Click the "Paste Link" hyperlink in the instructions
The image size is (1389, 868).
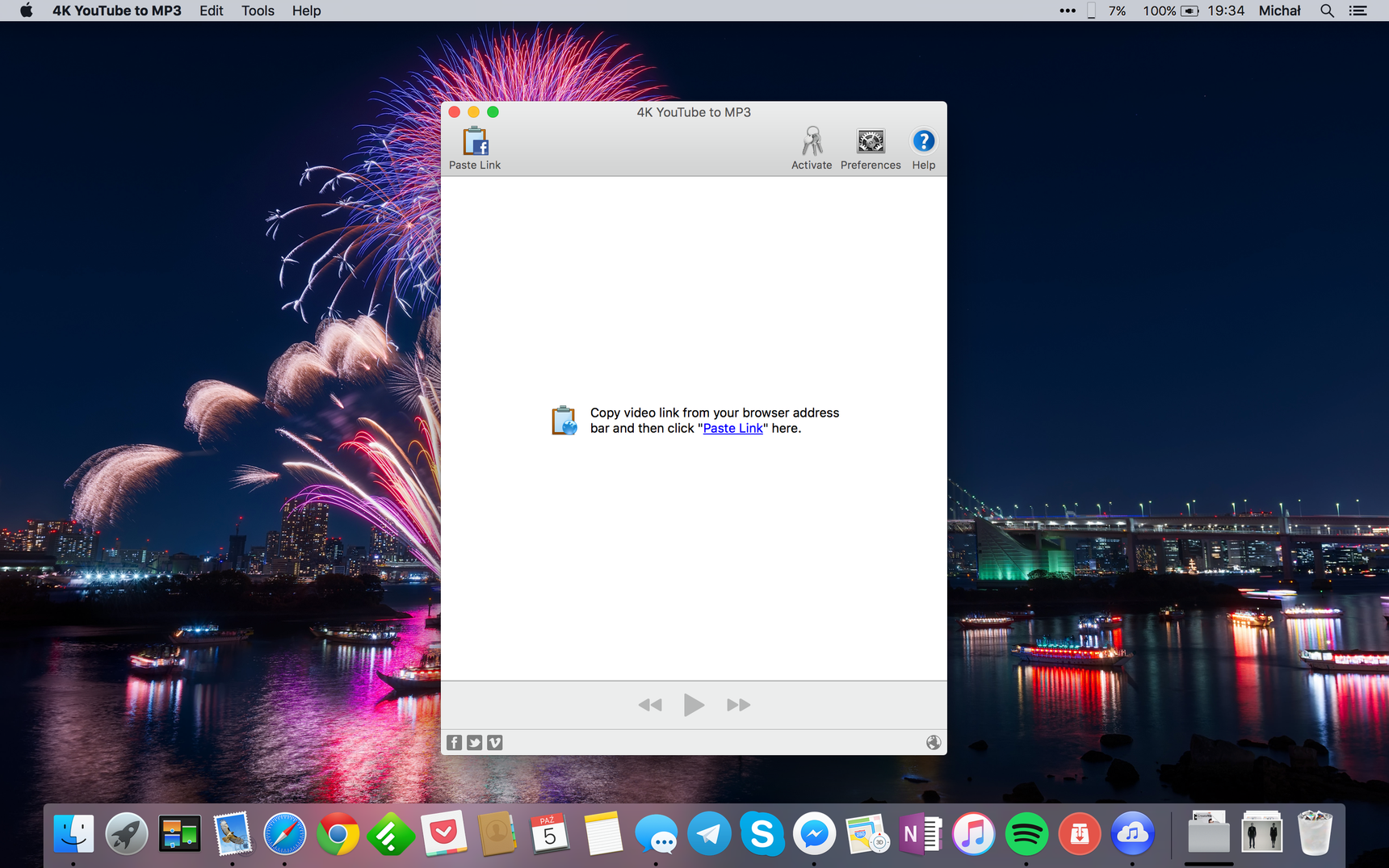(732, 428)
